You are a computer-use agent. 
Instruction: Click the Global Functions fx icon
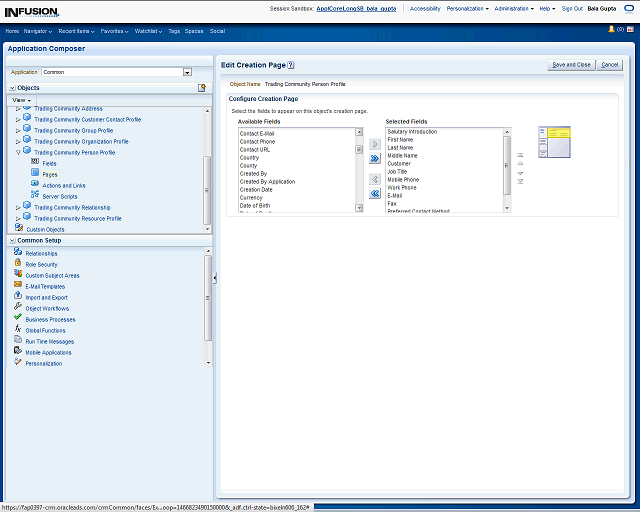click(x=18, y=329)
